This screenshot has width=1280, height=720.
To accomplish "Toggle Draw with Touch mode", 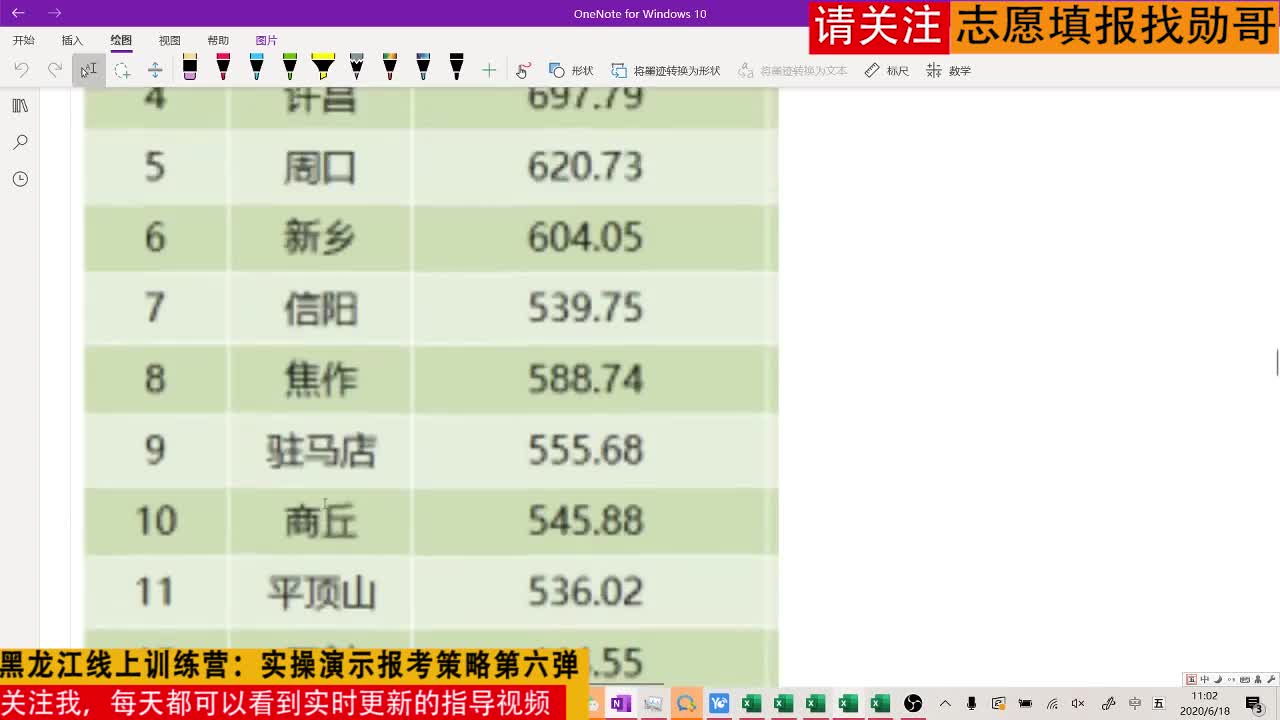I will tap(523, 70).
